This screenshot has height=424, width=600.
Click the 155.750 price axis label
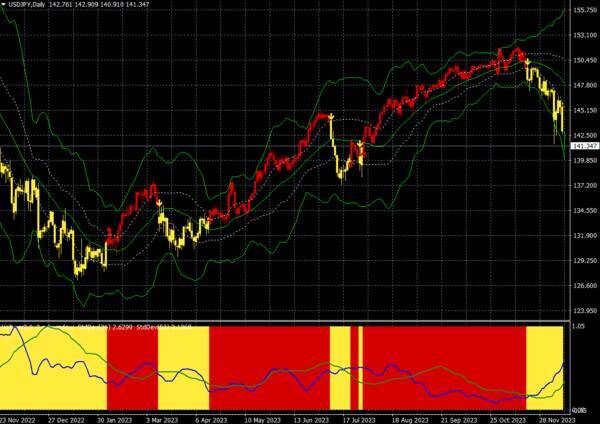click(584, 10)
